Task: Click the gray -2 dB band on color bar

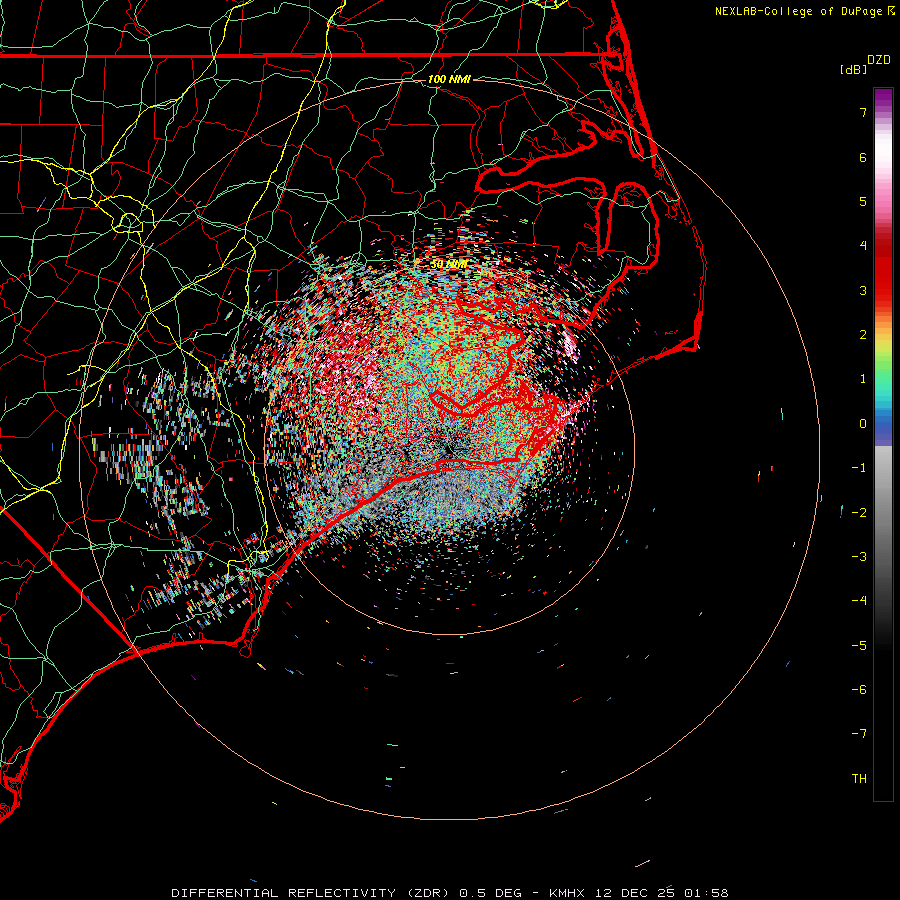Action: [883, 513]
